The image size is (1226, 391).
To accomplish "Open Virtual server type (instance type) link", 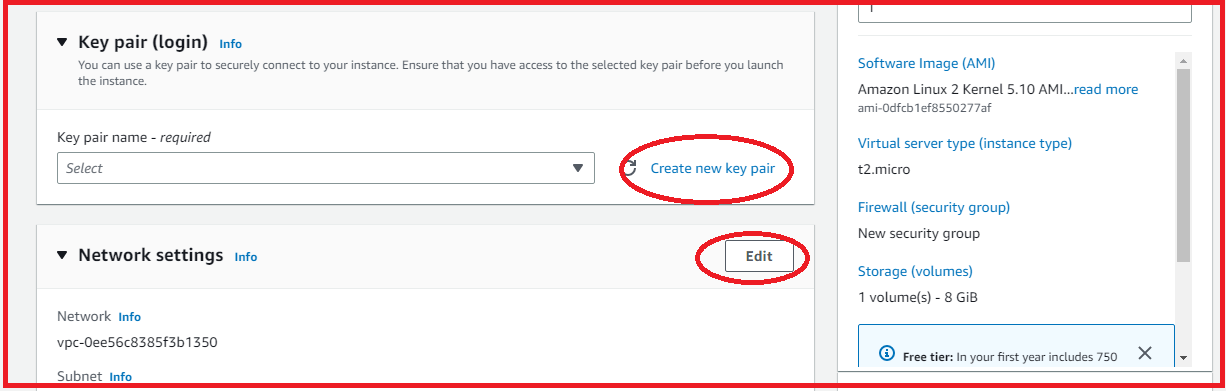I will [965, 143].
